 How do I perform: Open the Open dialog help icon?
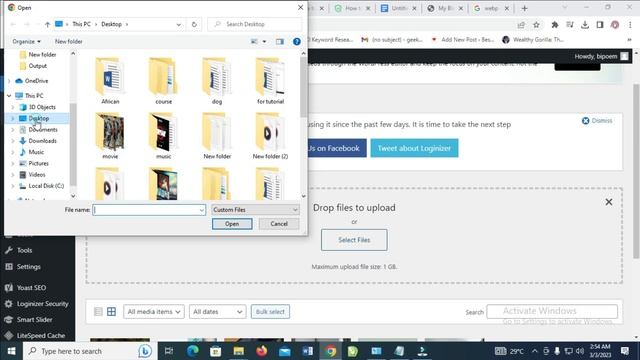[297, 41]
